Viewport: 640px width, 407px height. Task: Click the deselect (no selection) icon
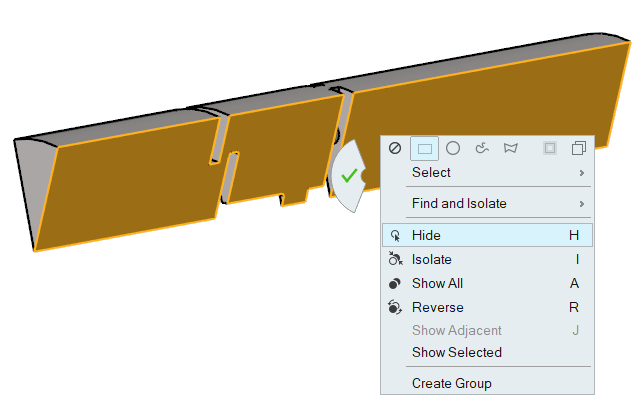(x=395, y=148)
